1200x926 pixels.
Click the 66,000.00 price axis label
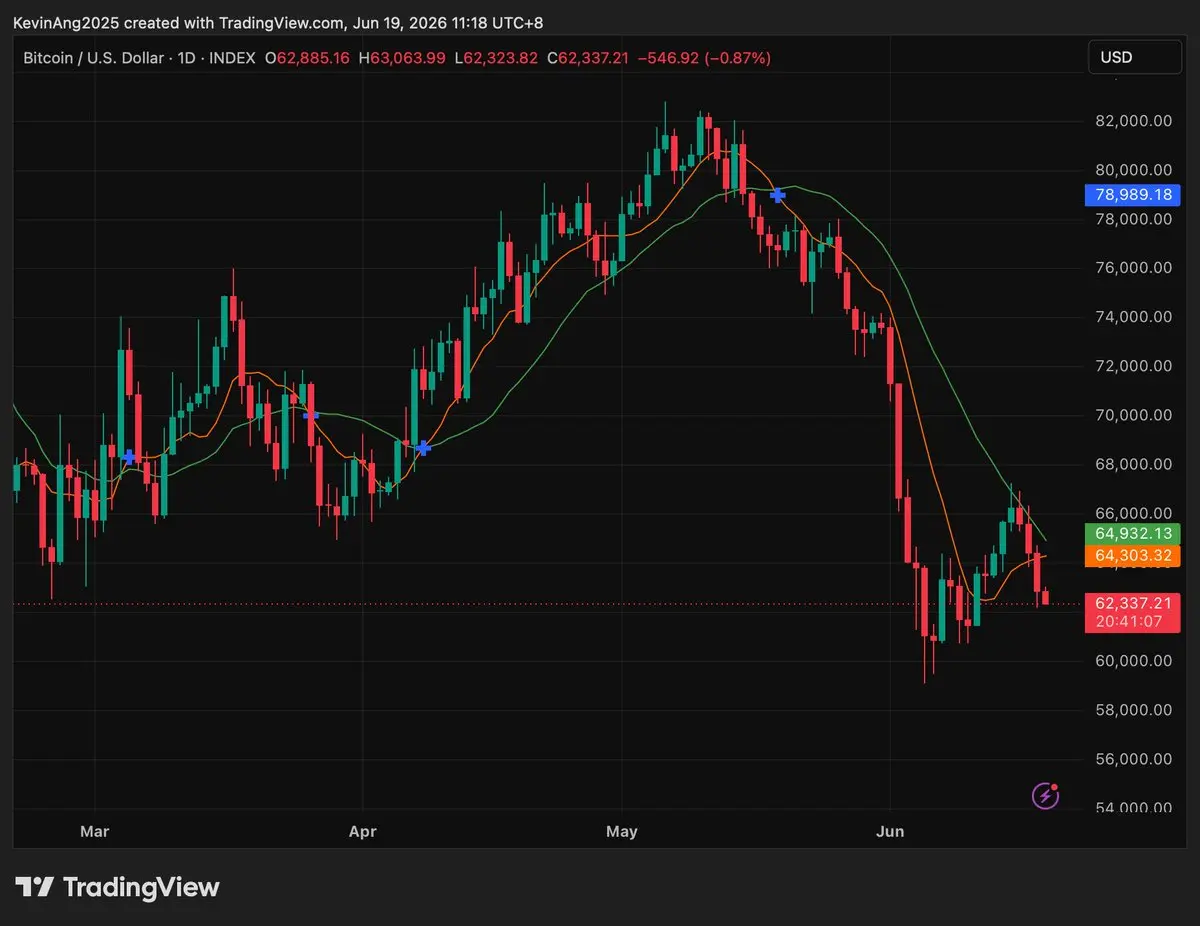click(1134, 514)
